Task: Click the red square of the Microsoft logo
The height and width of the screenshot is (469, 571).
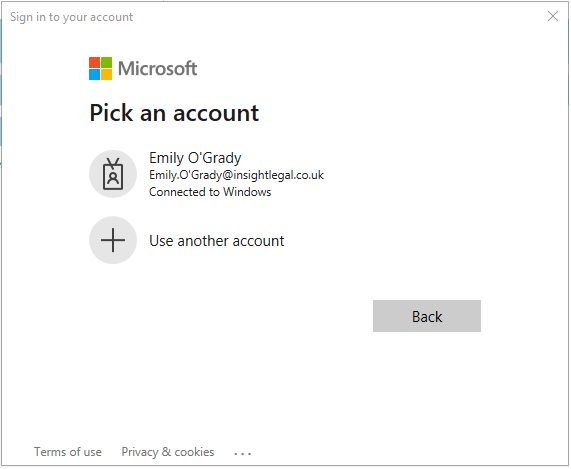Action: pos(94,62)
